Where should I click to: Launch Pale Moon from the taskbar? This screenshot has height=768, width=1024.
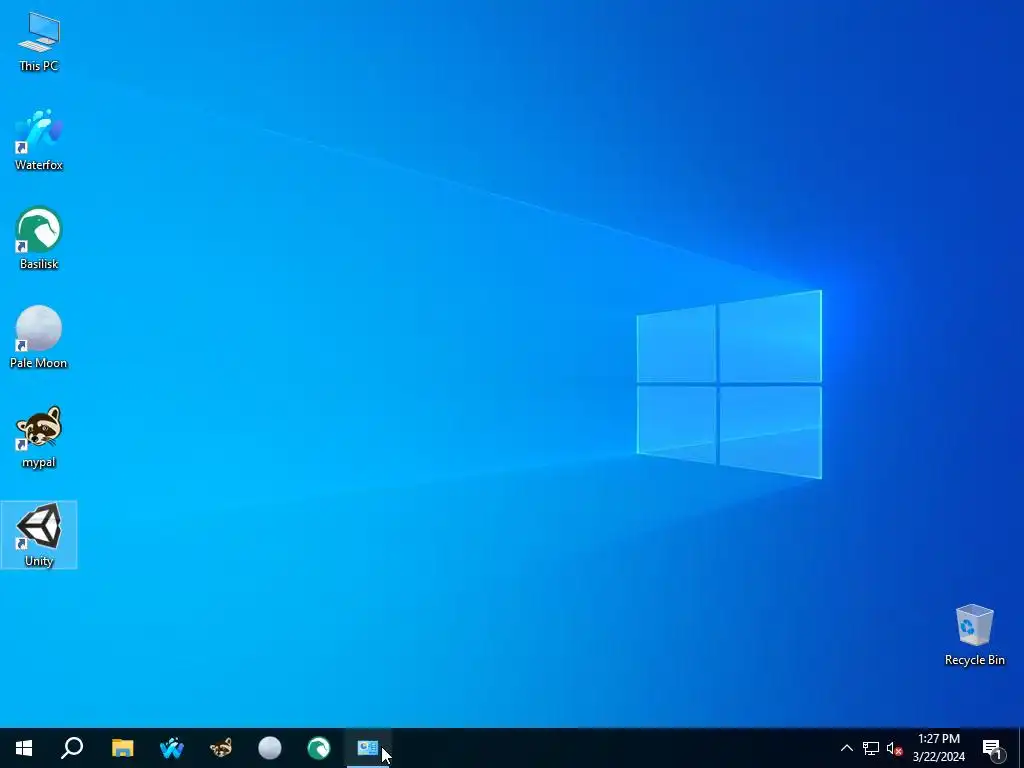point(269,748)
